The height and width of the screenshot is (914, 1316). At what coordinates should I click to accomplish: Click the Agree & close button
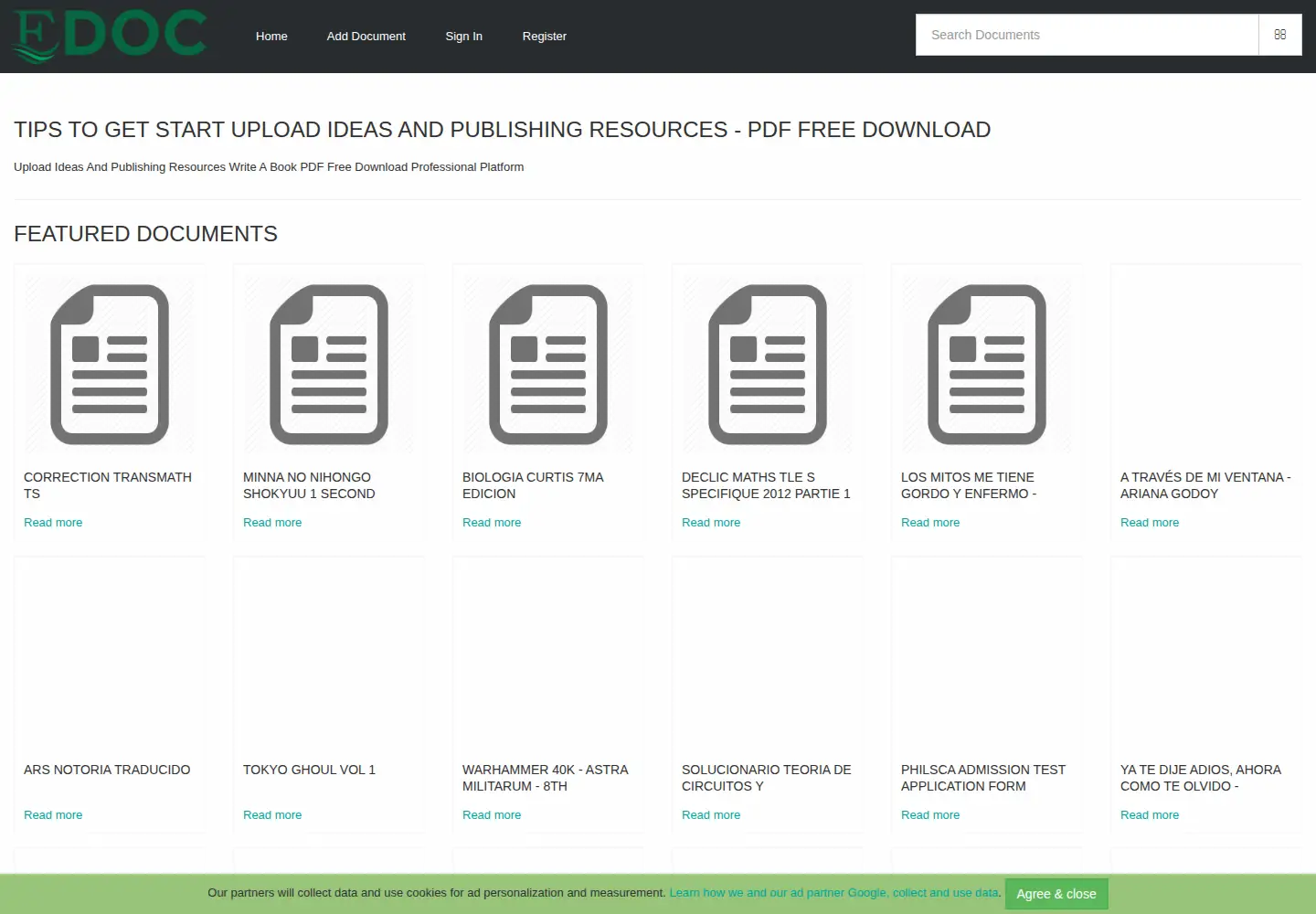[1056, 894]
